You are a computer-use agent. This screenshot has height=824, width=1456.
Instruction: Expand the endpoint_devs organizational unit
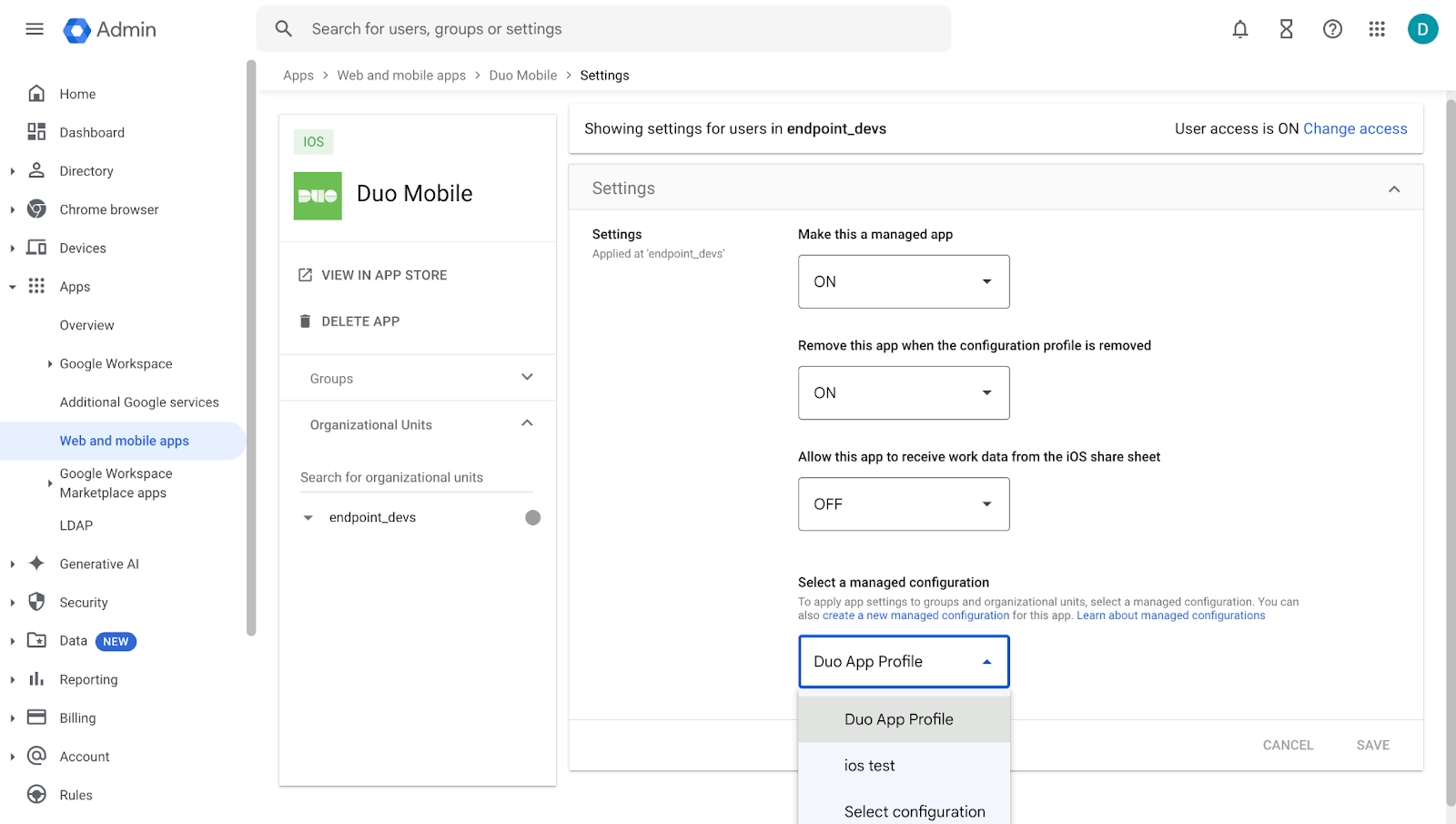click(307, 516)
